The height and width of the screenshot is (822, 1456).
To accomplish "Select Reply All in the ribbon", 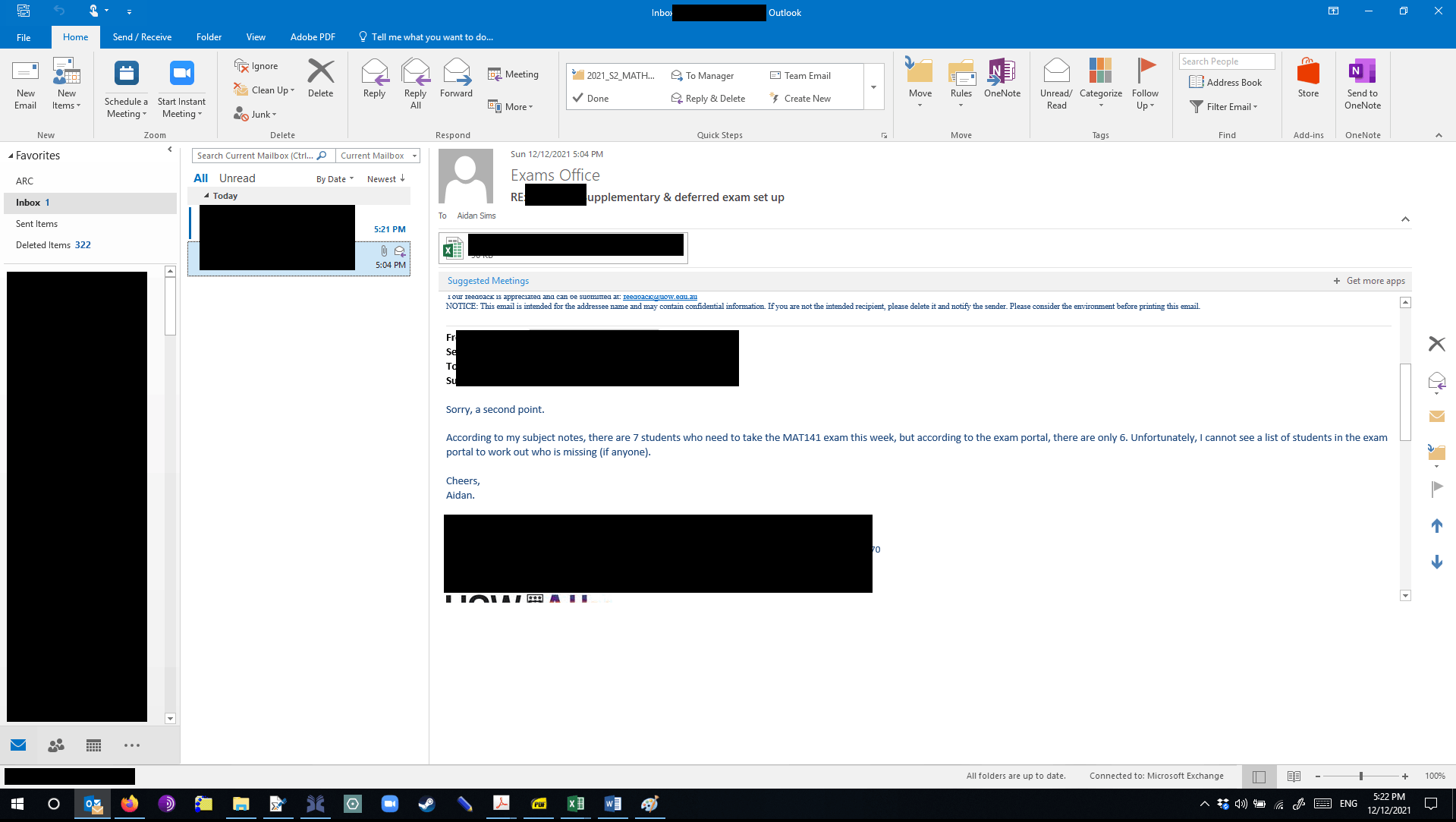I will click(415, 83).
